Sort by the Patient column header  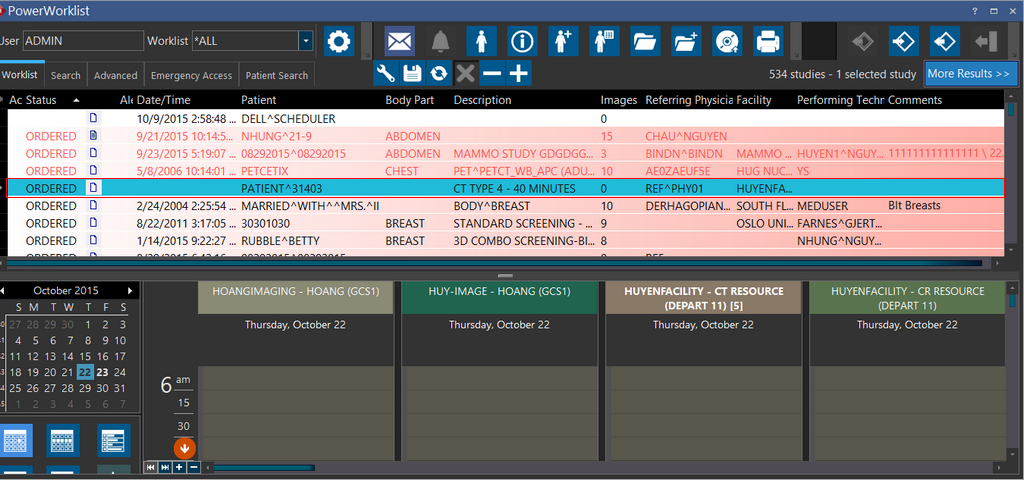259,100
